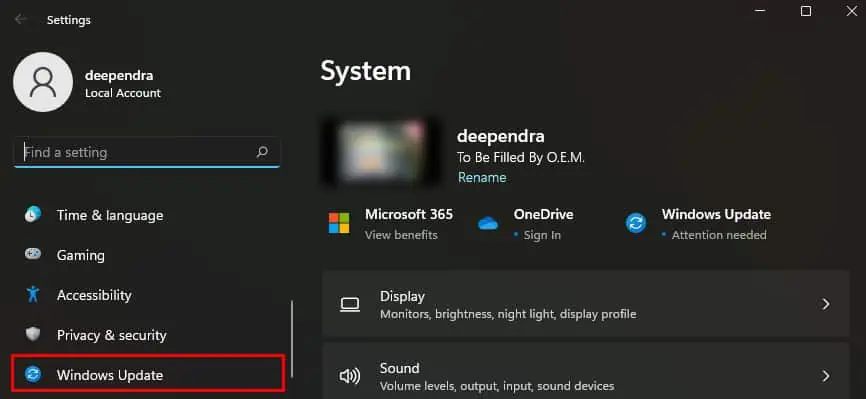Click the System page heading
The image size is (866, 399).
366,71
